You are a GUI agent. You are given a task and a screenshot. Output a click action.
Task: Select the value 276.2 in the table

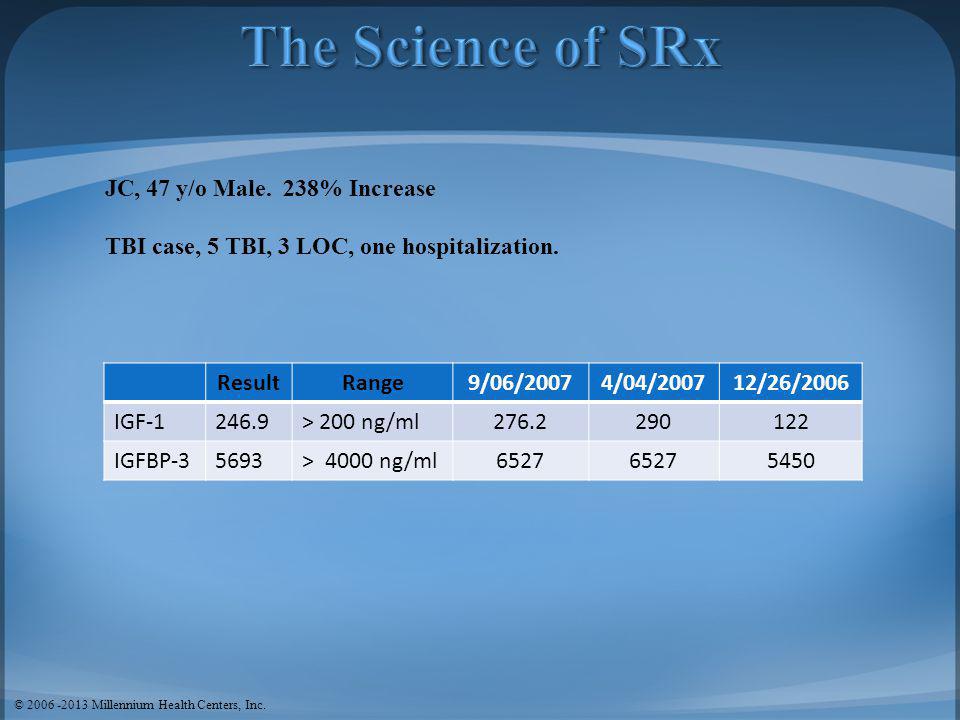[520, 421]
